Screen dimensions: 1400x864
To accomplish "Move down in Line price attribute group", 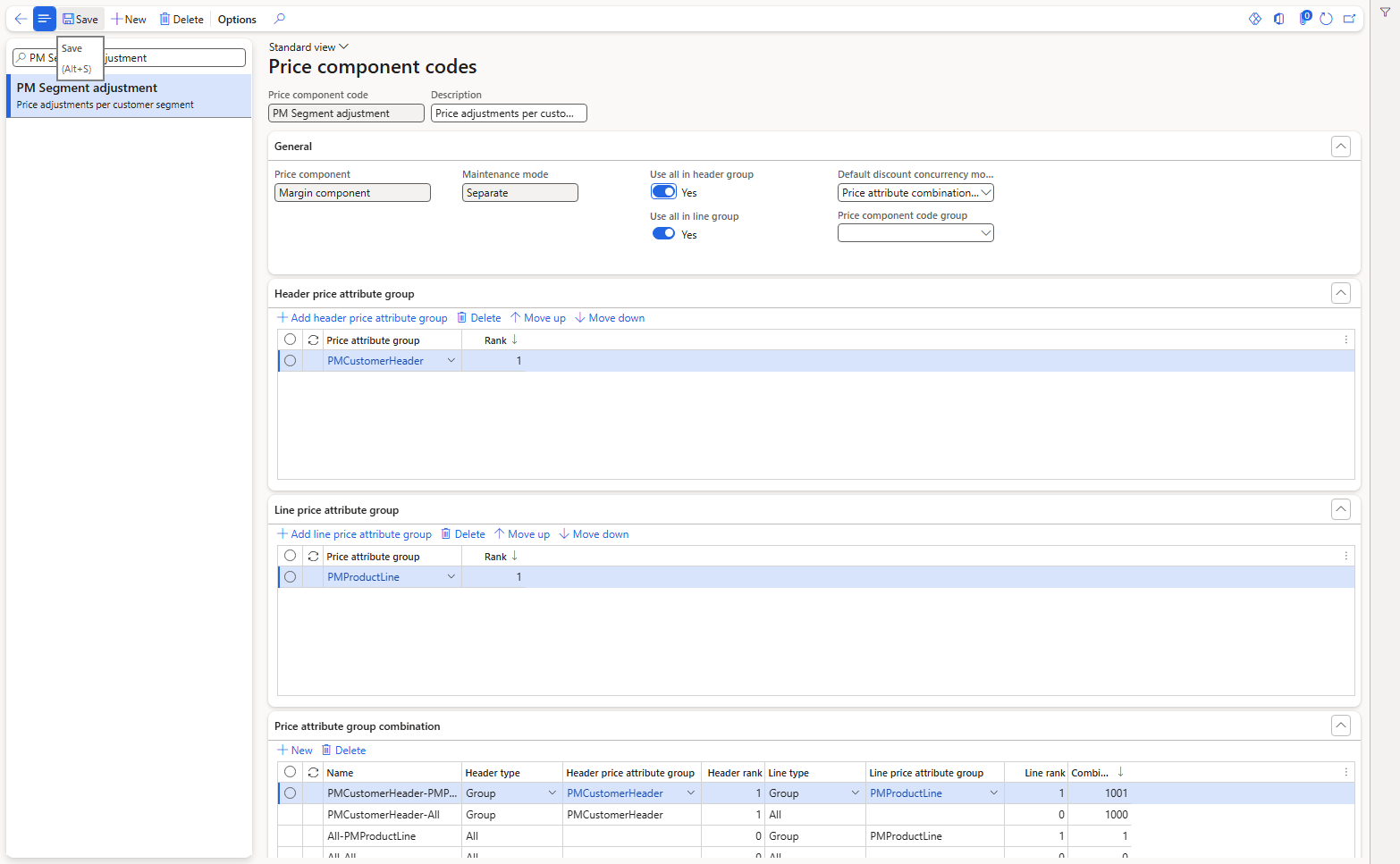I will 594,534.
